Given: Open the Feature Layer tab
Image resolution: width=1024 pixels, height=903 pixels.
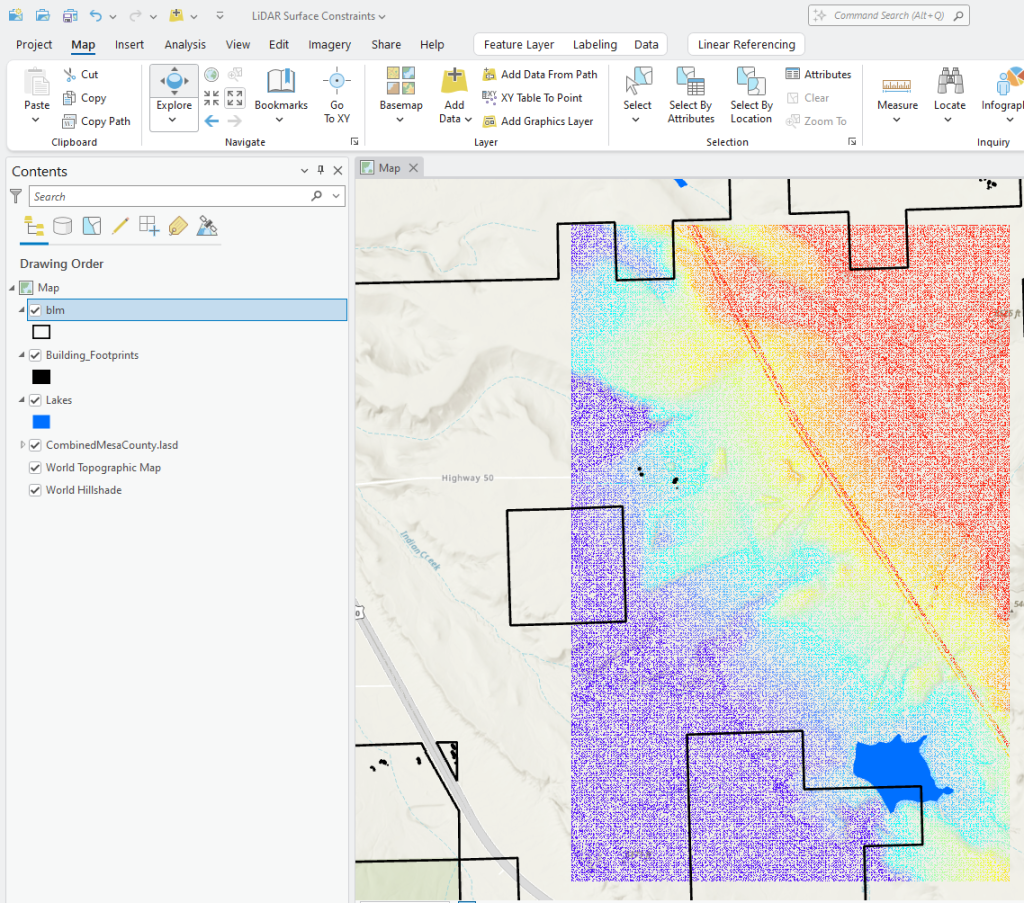Looking at the screenshot, I should pyautogui.click(x=519, y=44).
